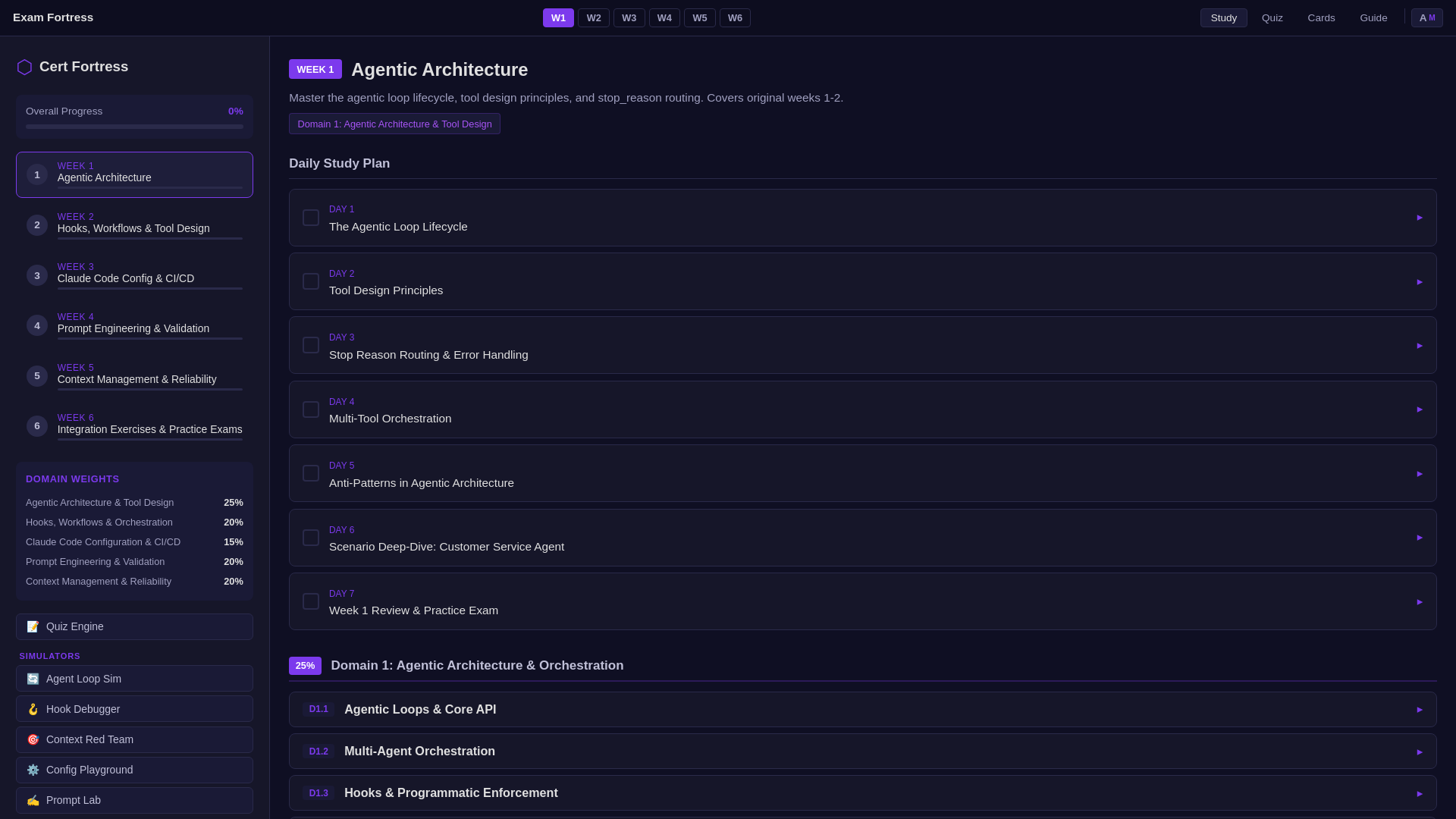Screen dimensions: 1456x819
Task: Expand D1.3 Hooks & Programmatic Enforcement arrow
Action: click(x=1420, y=794)
